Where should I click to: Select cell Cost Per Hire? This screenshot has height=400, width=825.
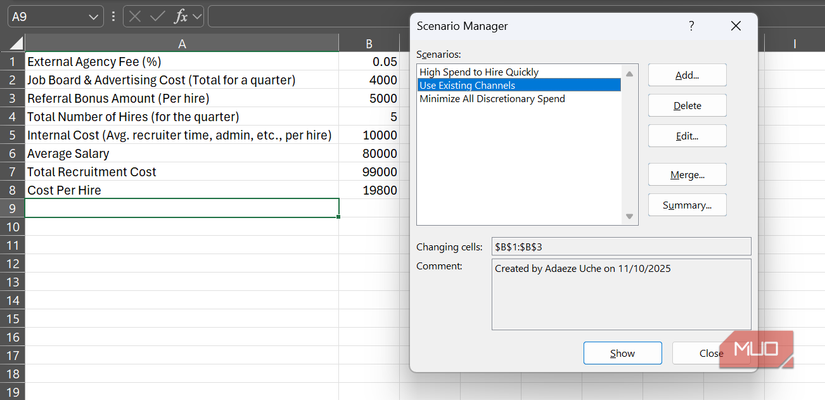pyautogui.click(x=182, y=190)
